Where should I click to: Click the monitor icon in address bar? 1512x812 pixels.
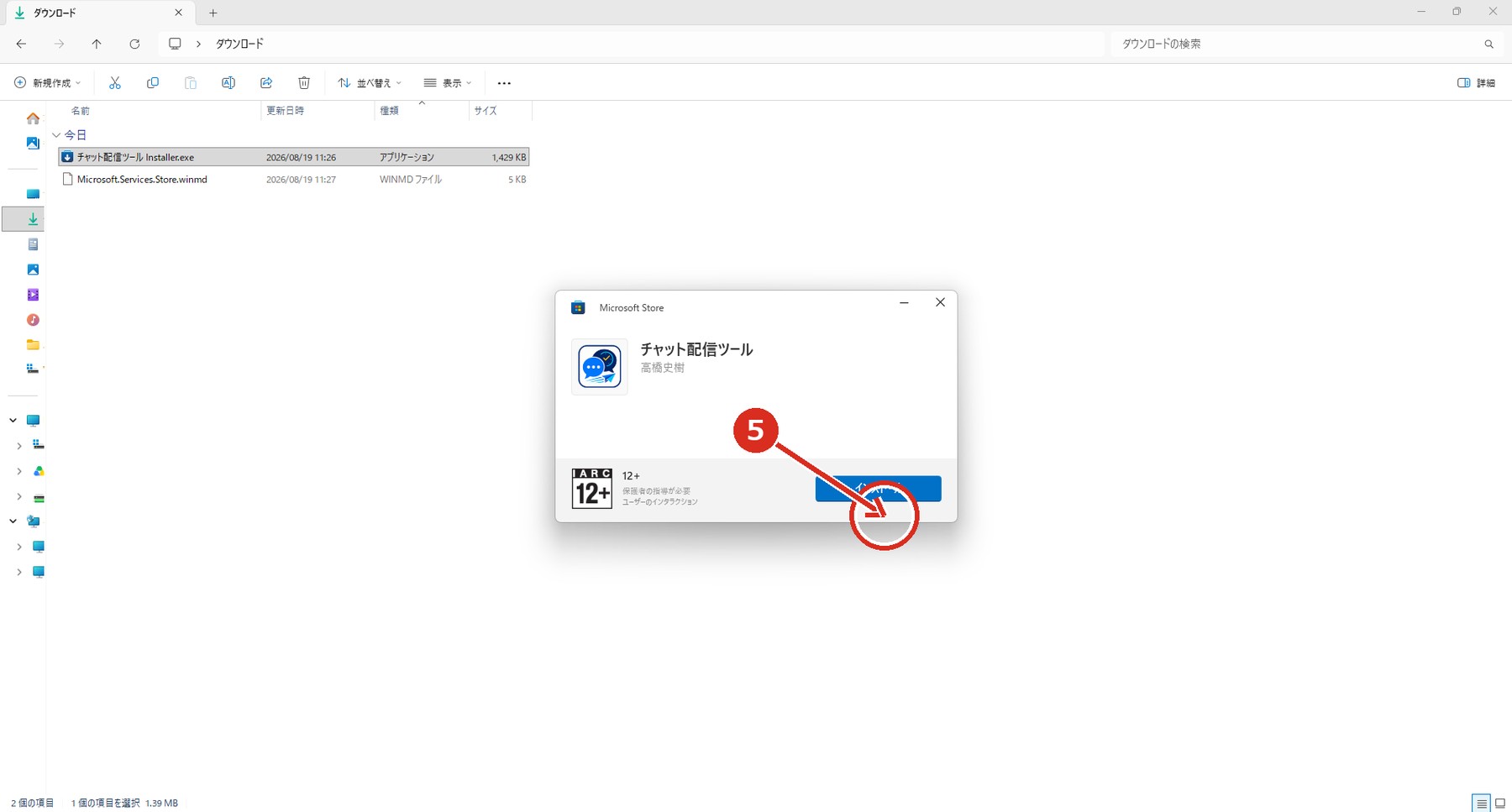pos(175,44)
